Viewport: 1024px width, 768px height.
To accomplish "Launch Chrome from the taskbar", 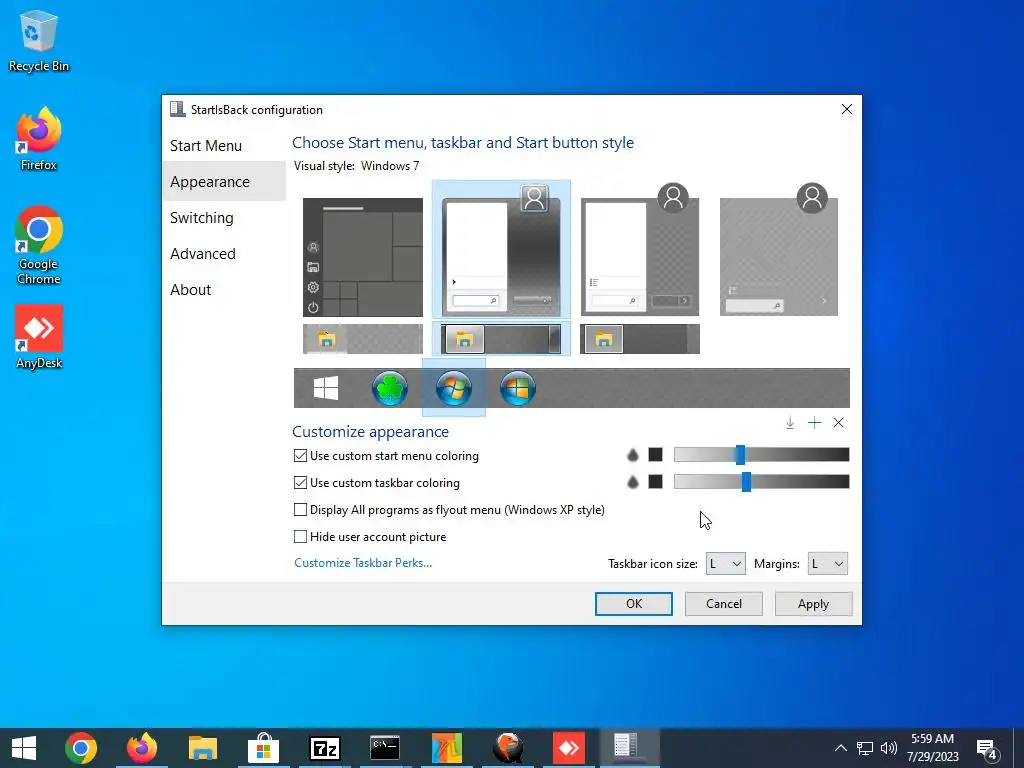I will [x=81, y=748].
